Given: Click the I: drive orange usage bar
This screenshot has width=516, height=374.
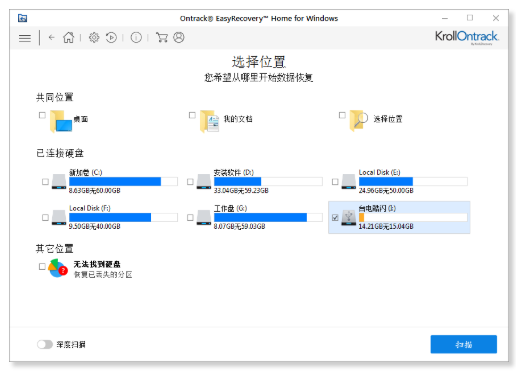Looking at the screenshot, I should [413, 217].
